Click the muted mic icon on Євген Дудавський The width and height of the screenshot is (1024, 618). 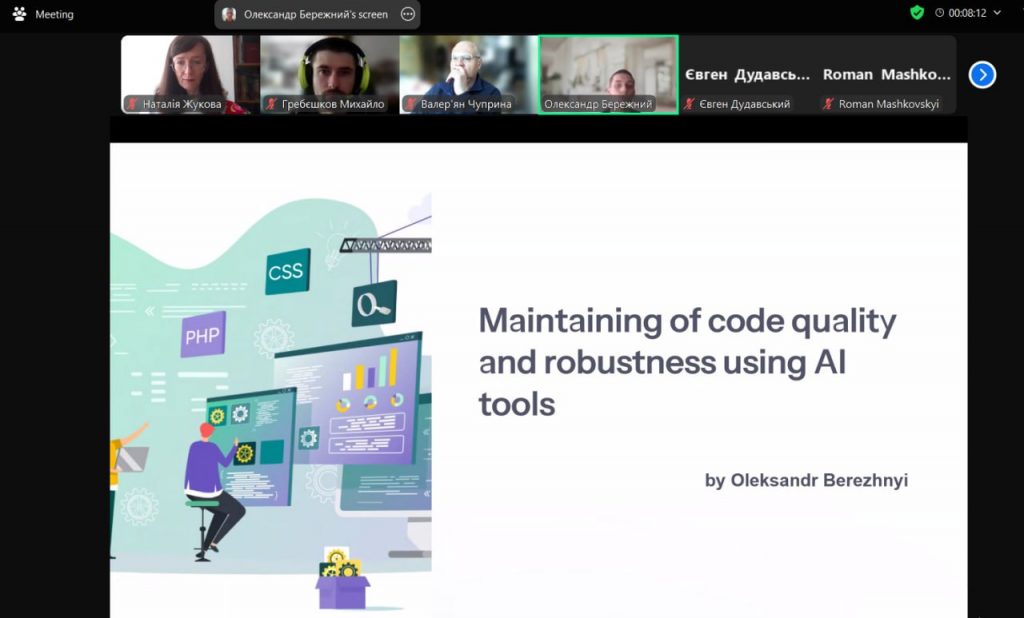[689, 104]
